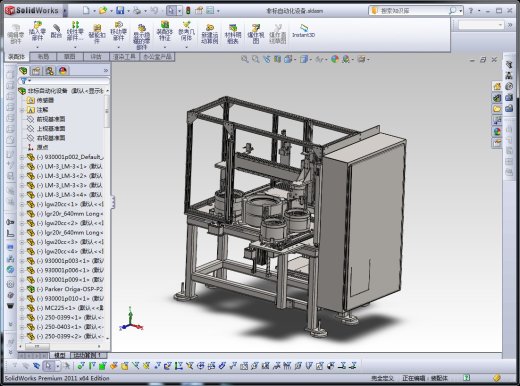The width and height of the screenshot is (520, 386).
Task: Click SolidWorks Resources home icon in task pane
Action: pos(497,86)
